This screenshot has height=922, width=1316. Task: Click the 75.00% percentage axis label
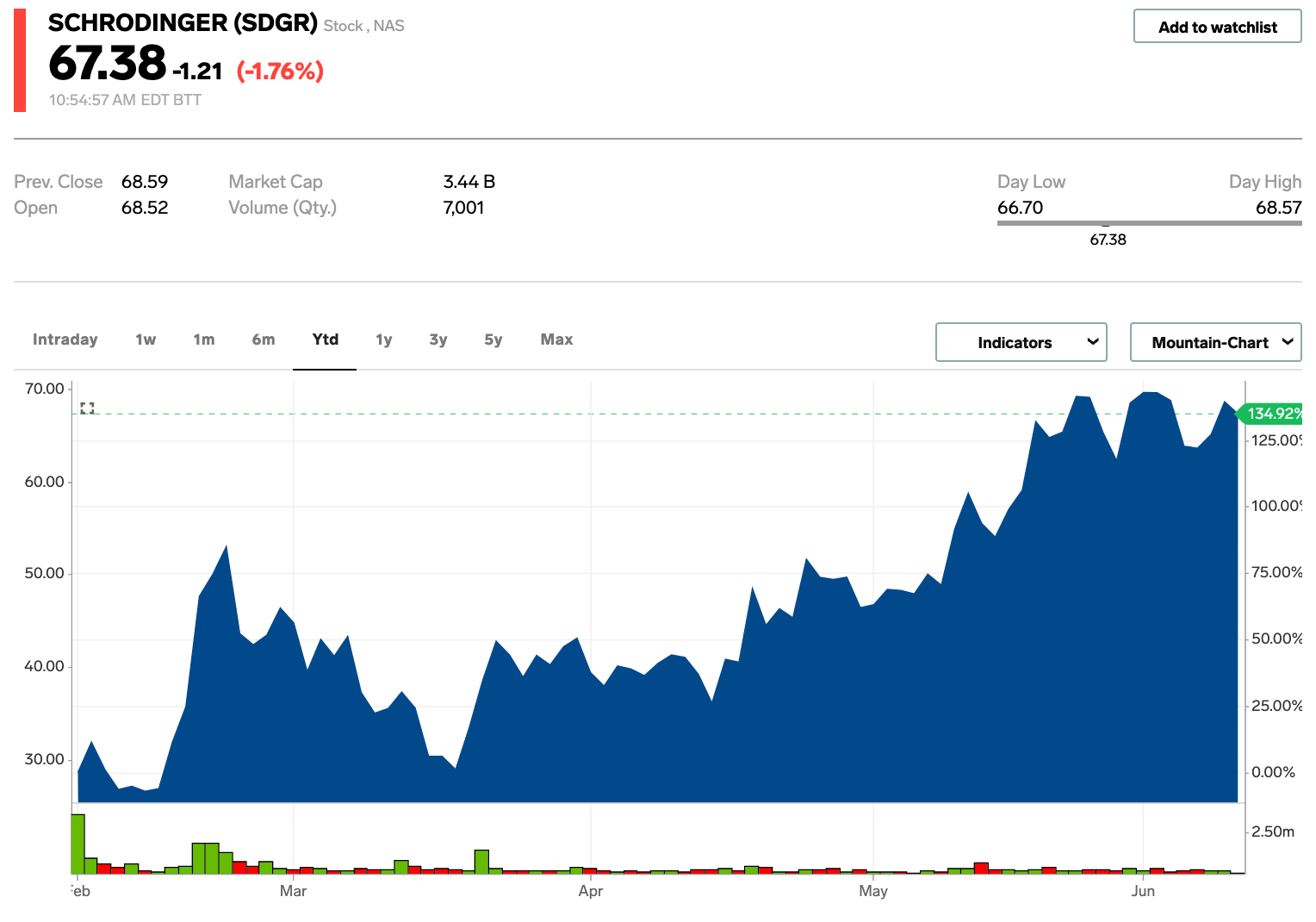[x=1277, y=572]
